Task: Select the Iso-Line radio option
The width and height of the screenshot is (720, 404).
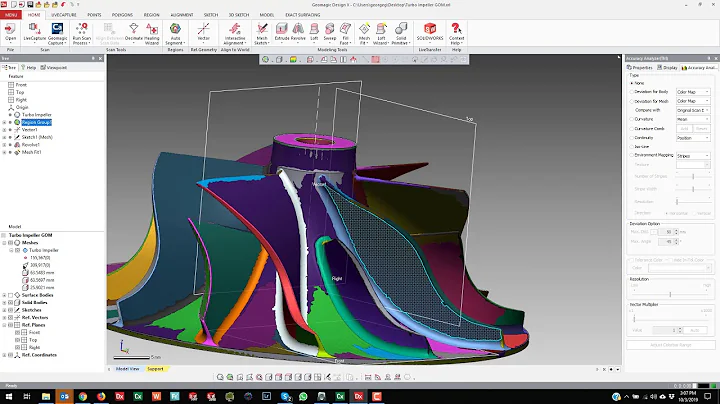Action: pos(632,146)
